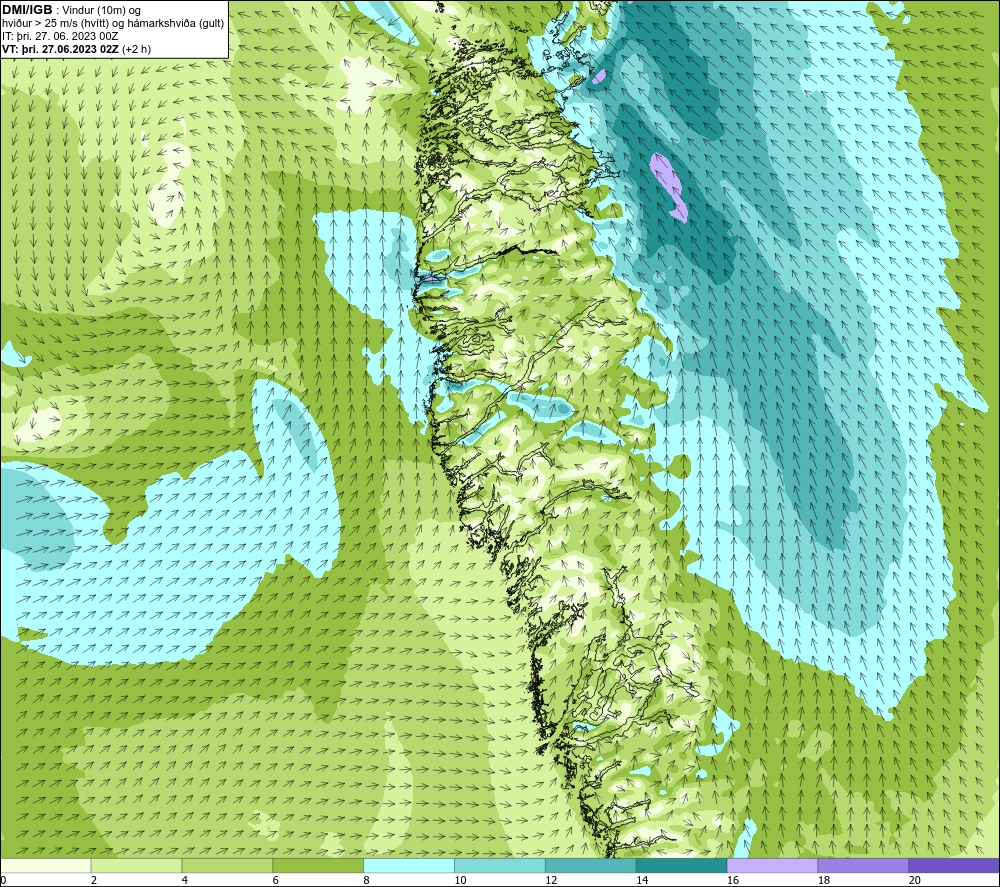Click the 2–4 m/s light green swatch

click(x=136, y=865)
